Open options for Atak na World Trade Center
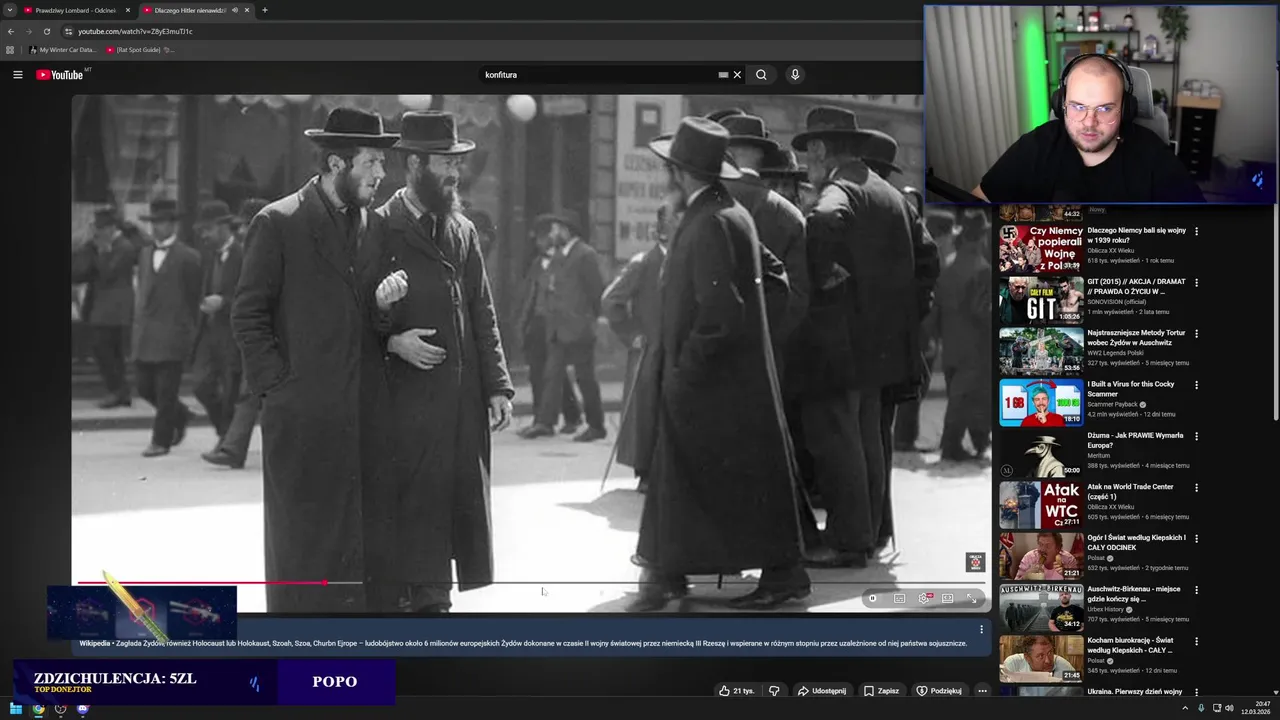 [1196, 487]
